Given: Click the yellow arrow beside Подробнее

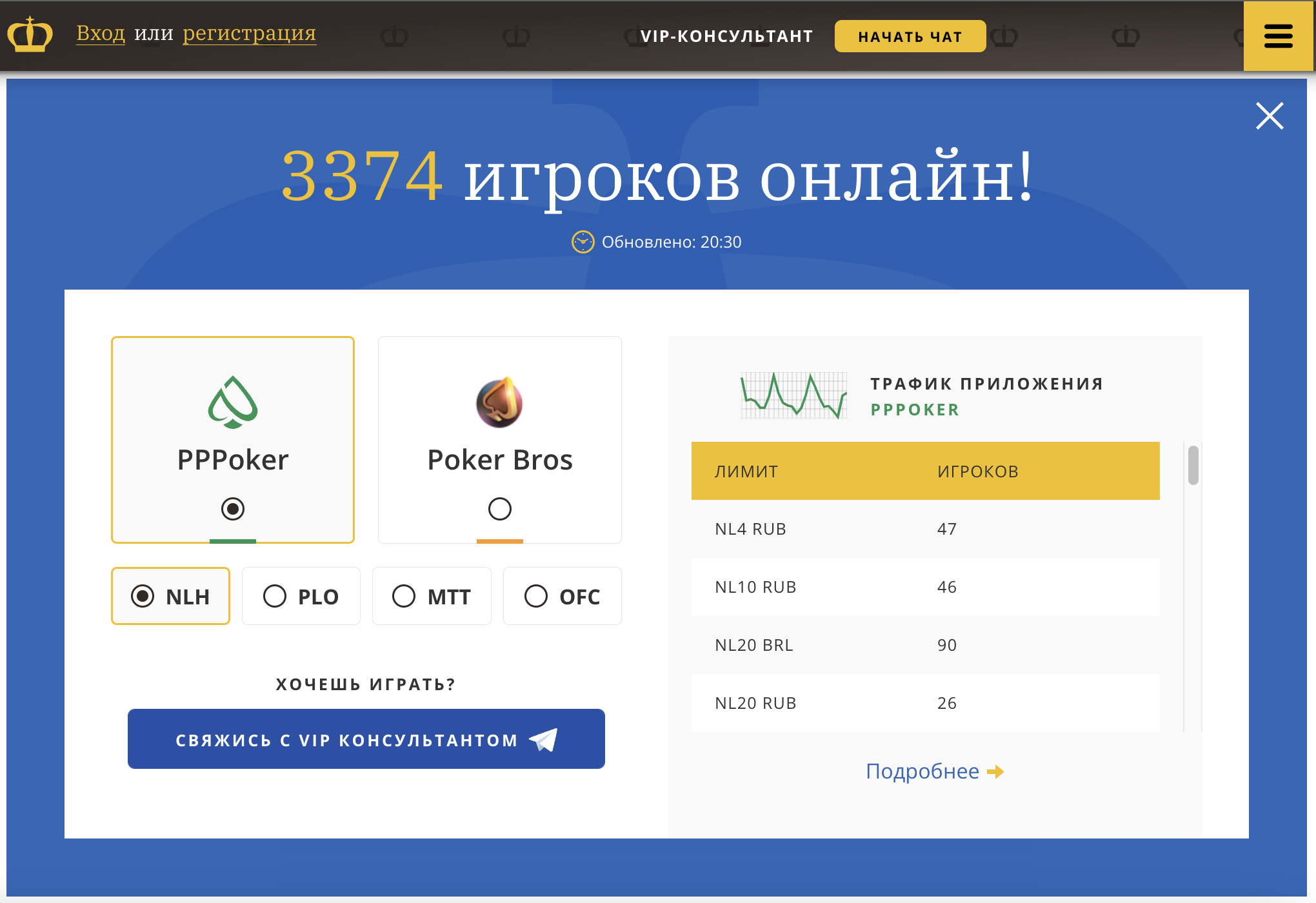Looking at the screenshot, I should 995,771.
